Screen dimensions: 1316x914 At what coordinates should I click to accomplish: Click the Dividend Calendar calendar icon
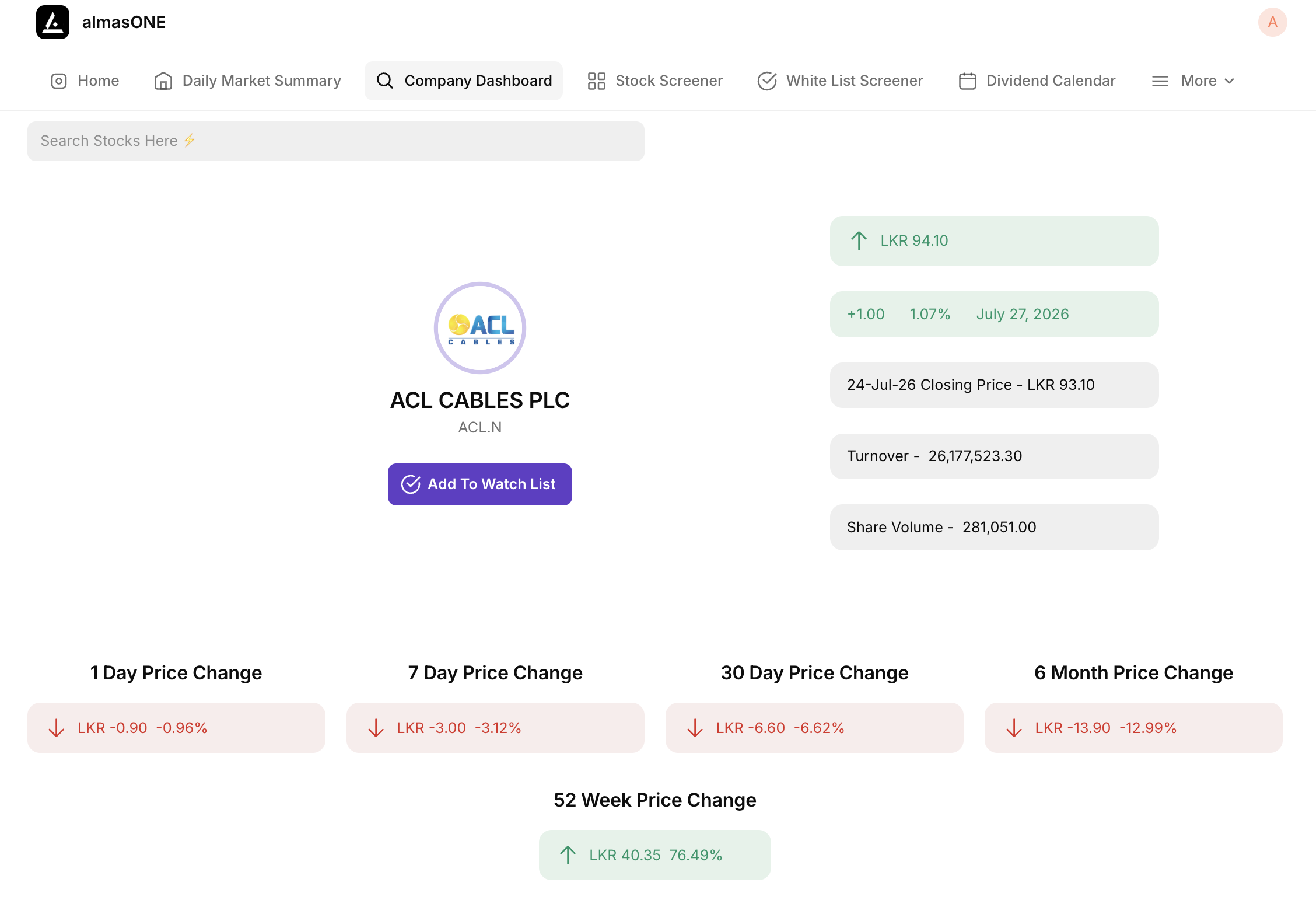coord(967,81)
